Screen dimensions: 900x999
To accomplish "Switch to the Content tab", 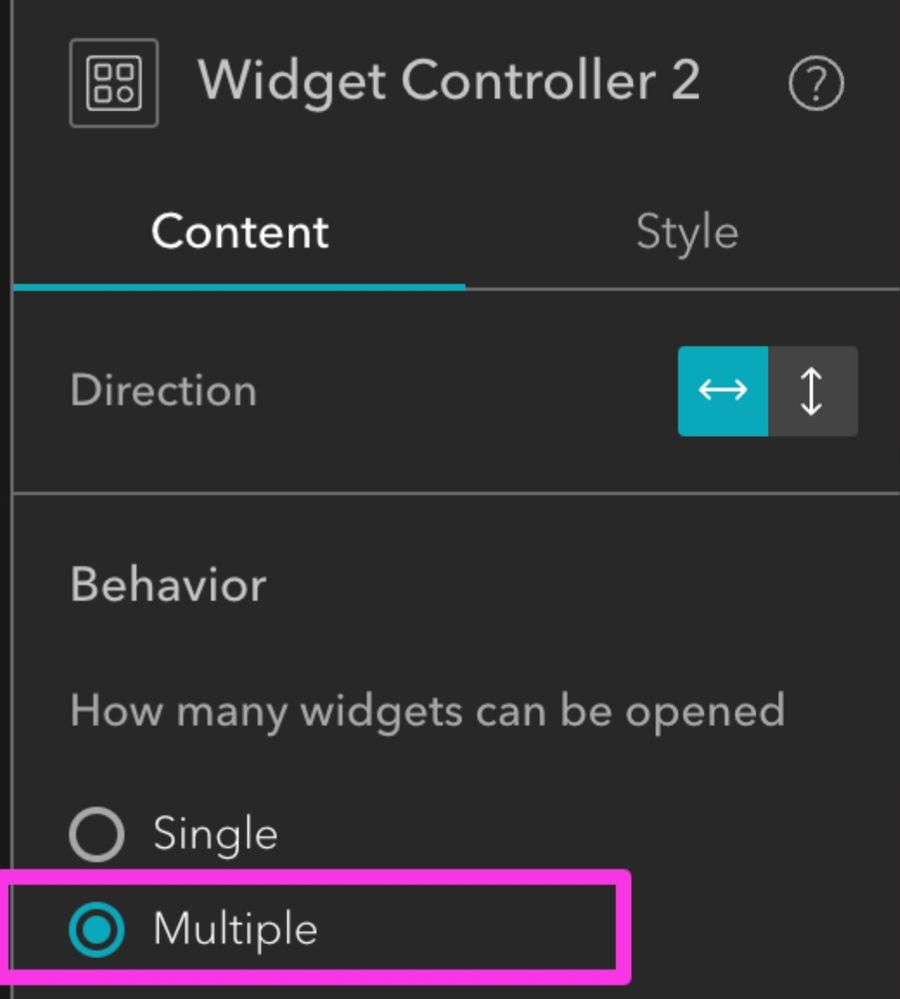I will coord(239,233).
